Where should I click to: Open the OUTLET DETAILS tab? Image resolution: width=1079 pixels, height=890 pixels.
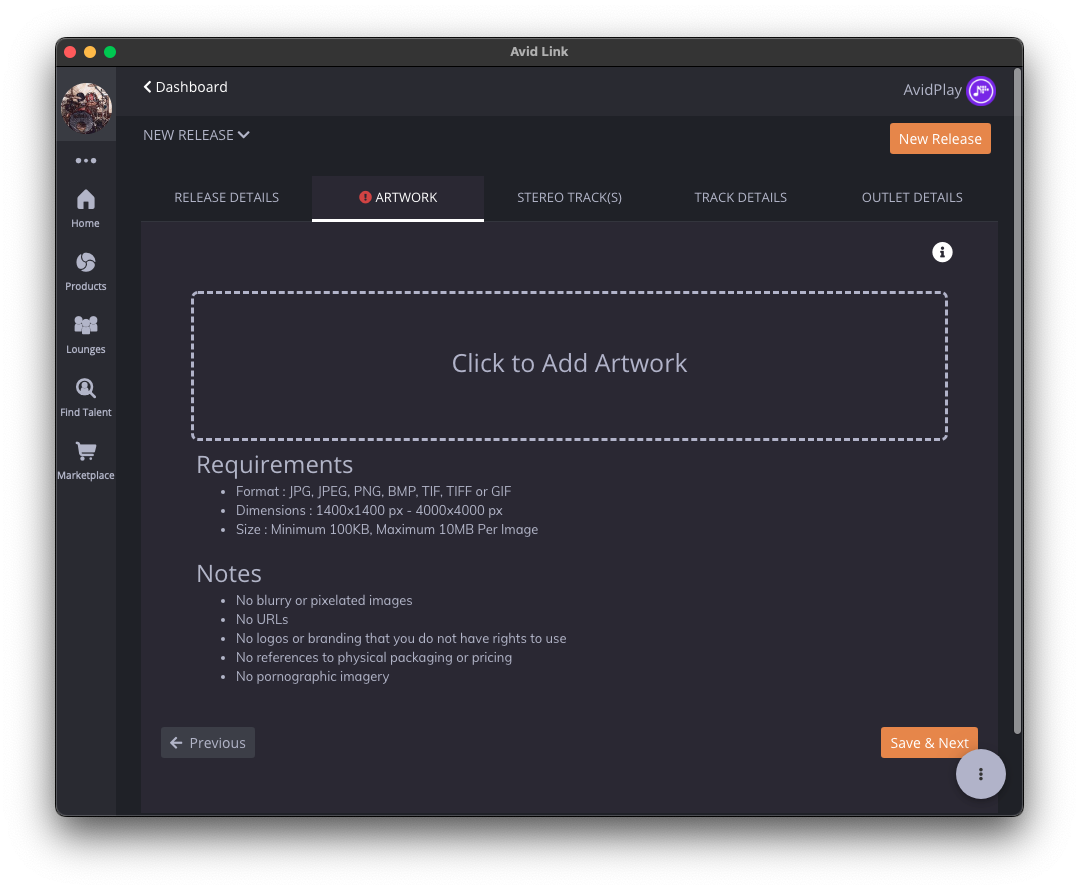(x=911, y=197)
